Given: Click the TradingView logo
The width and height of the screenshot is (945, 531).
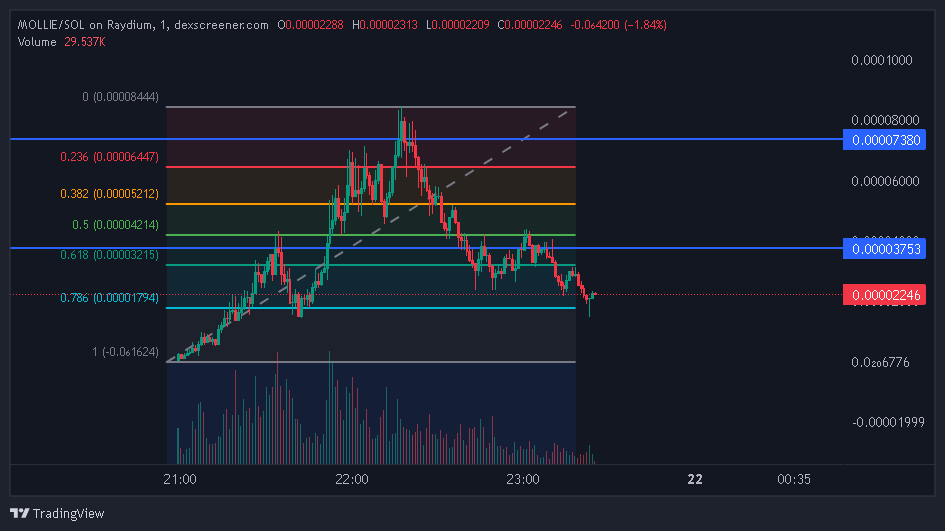Looking at the screenshot, I should point(57,513).
